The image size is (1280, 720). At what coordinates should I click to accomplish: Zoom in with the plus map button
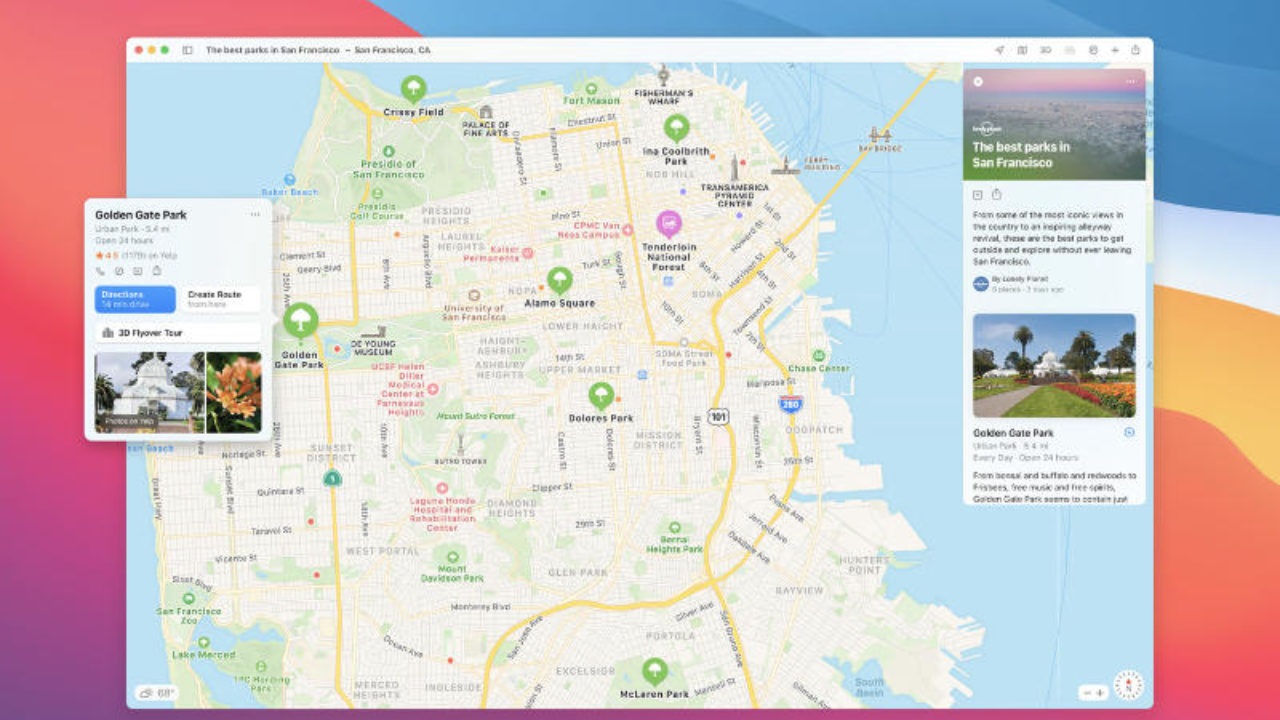(x=1100, y=692)
